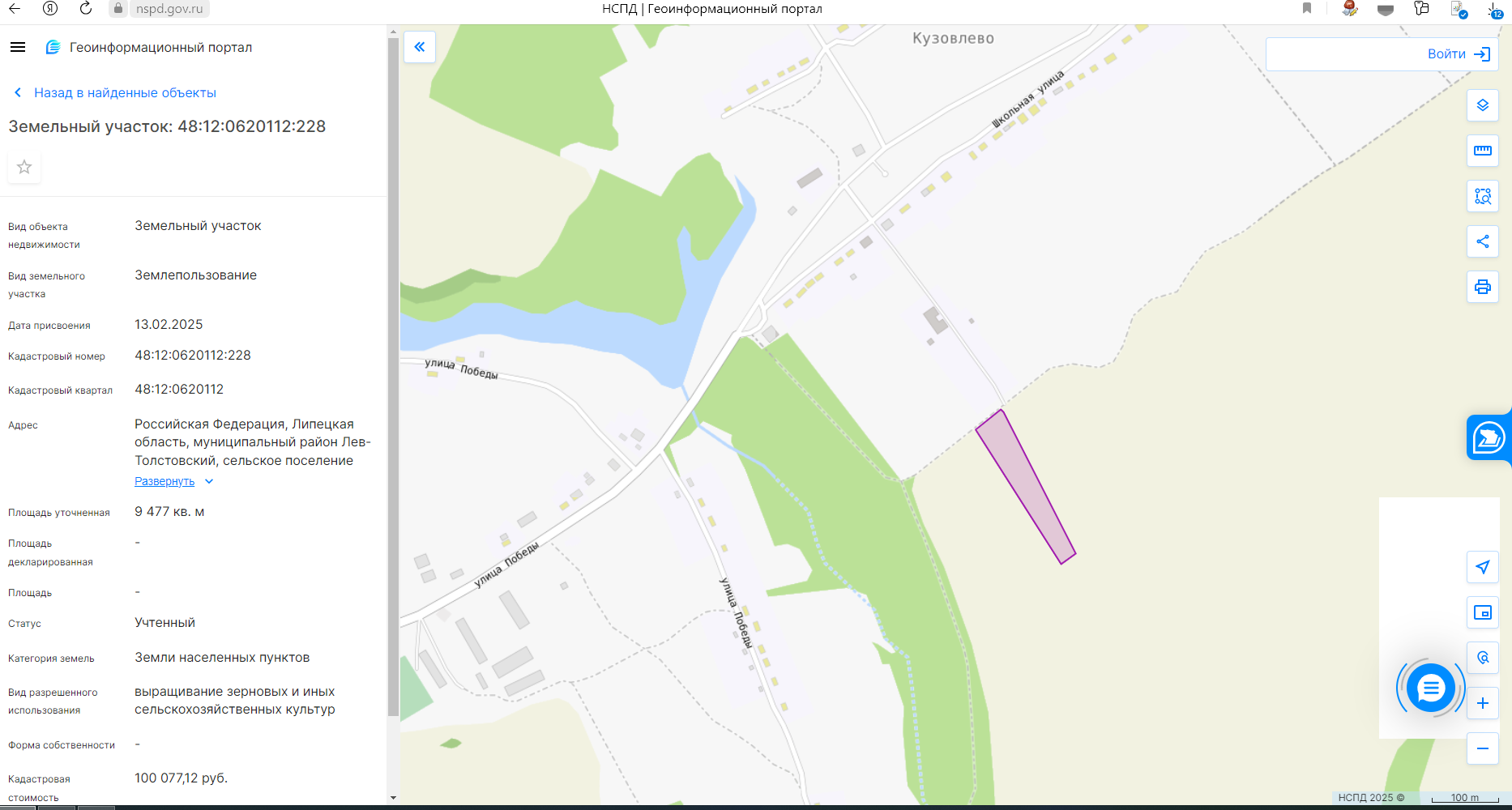Activate the area search selection tool
The width and height of the screenshot is (1512, 810).
[x=1482, y=196]
